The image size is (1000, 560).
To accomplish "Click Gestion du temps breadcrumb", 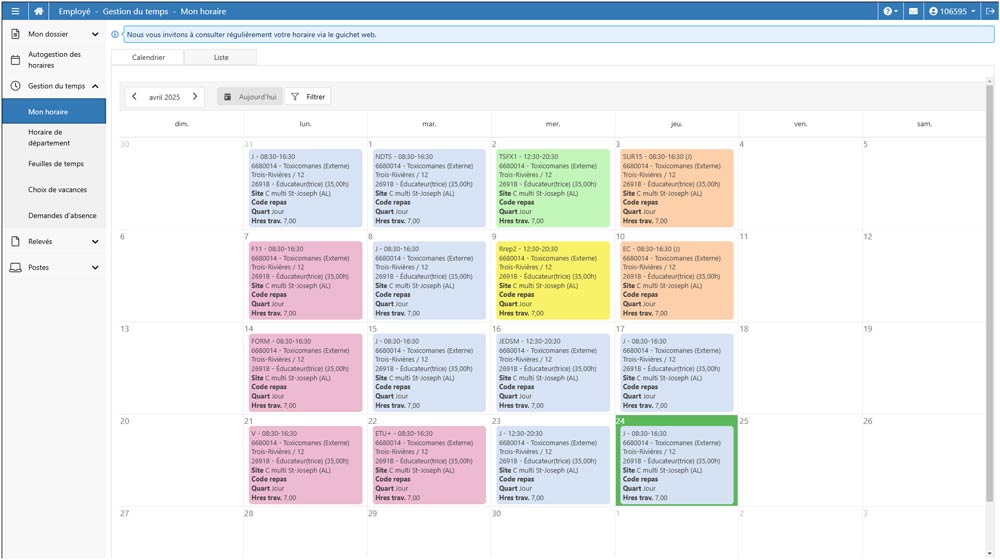I will (x=135, y=11).
